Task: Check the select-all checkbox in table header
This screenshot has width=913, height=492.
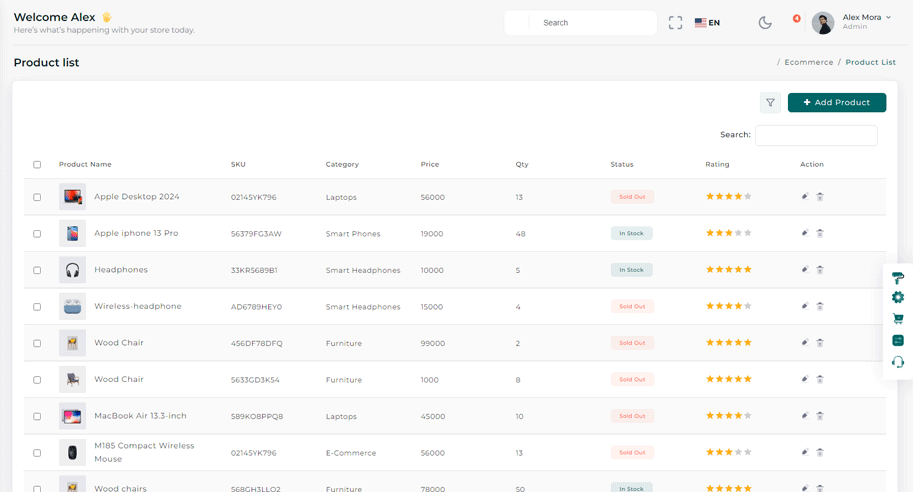Action: [x=37, y=165]
